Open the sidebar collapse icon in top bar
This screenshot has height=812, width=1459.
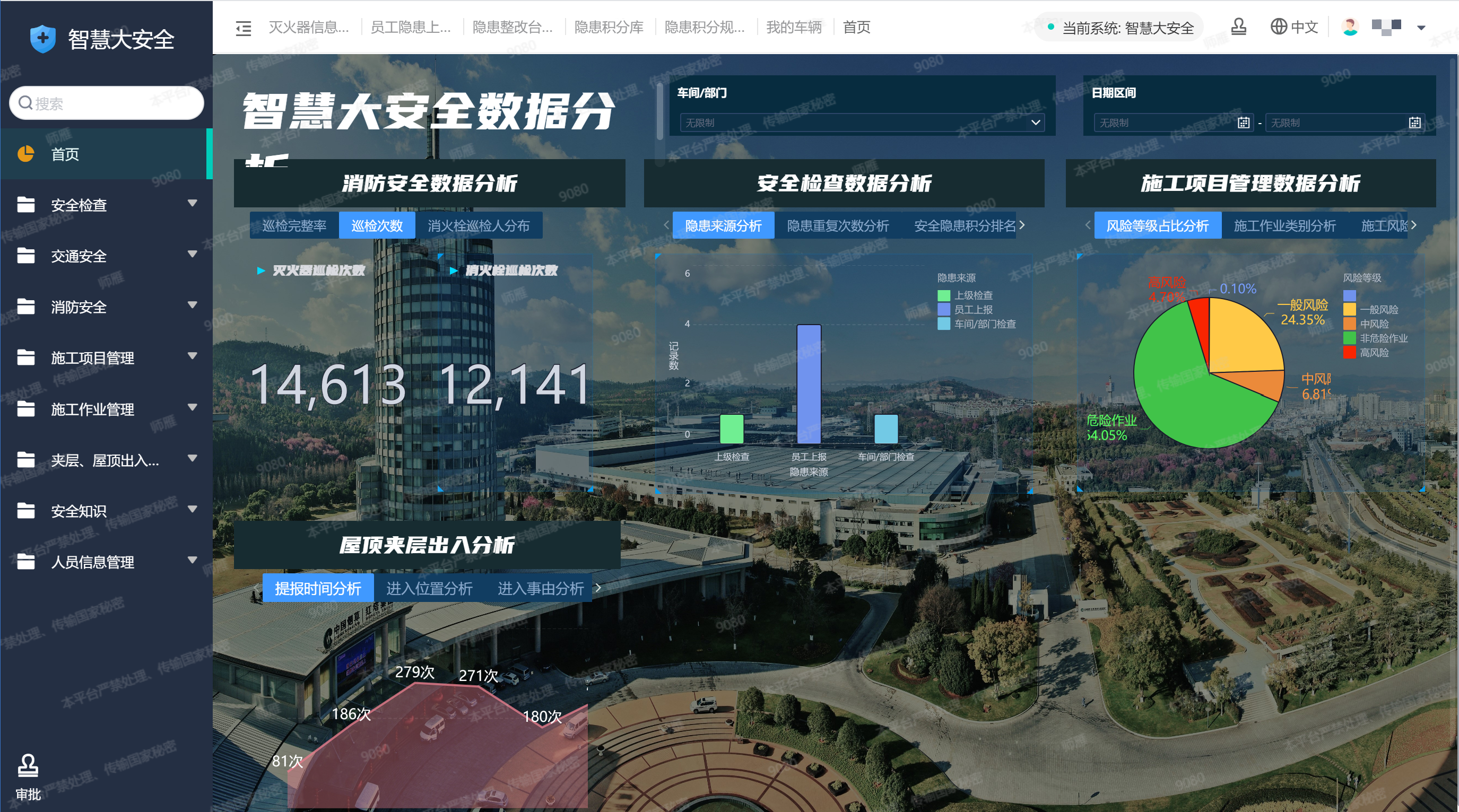(x=243, y=28)
